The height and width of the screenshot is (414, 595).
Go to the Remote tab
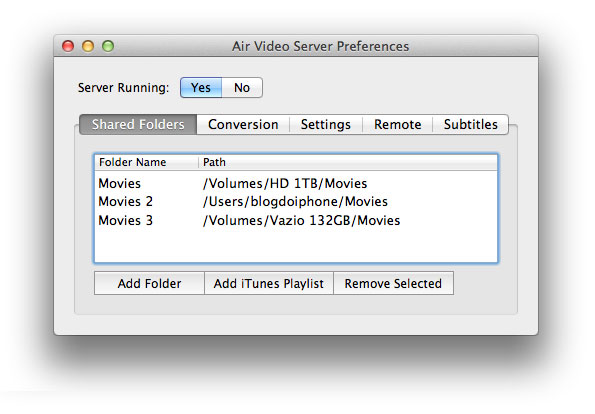(397, 124)
